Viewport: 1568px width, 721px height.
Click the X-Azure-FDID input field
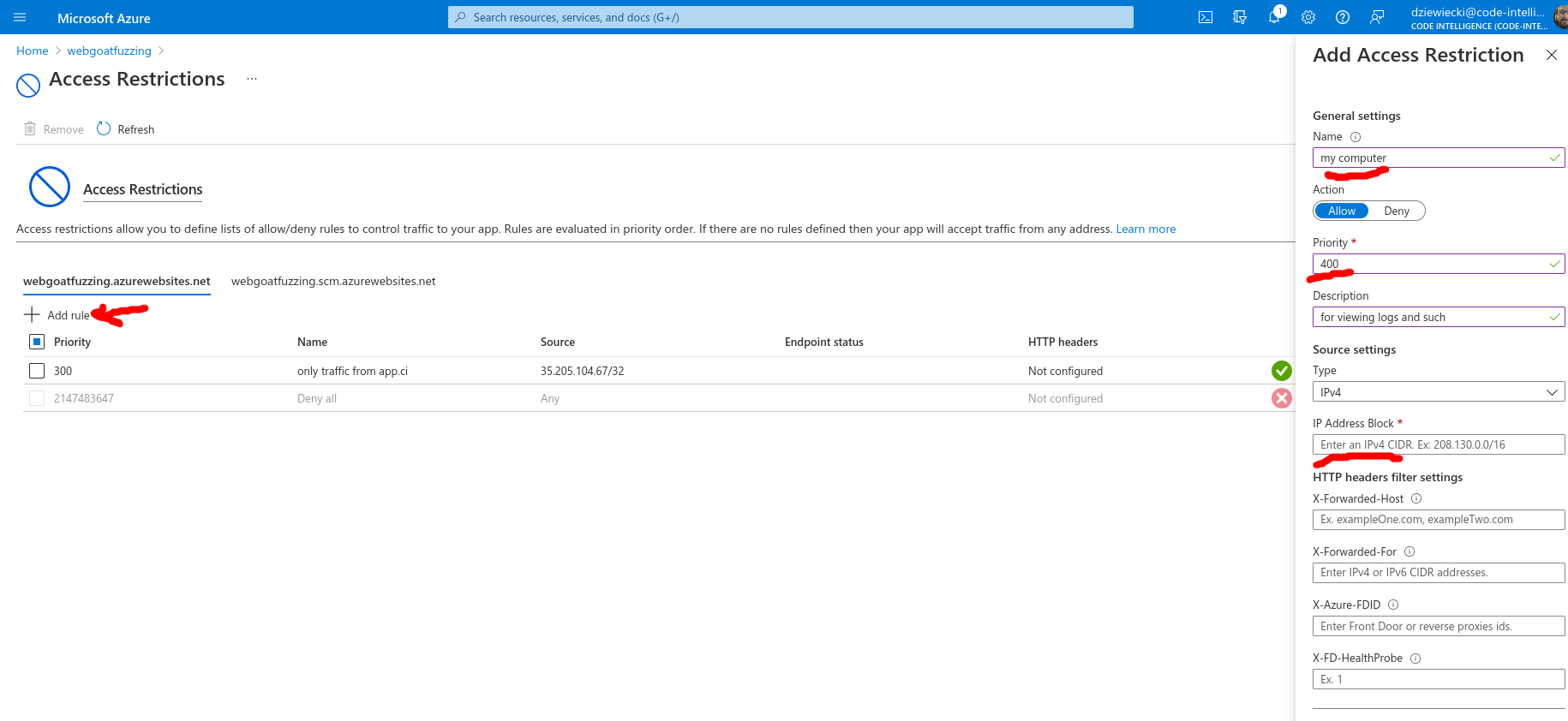[x=1439, y=626]
